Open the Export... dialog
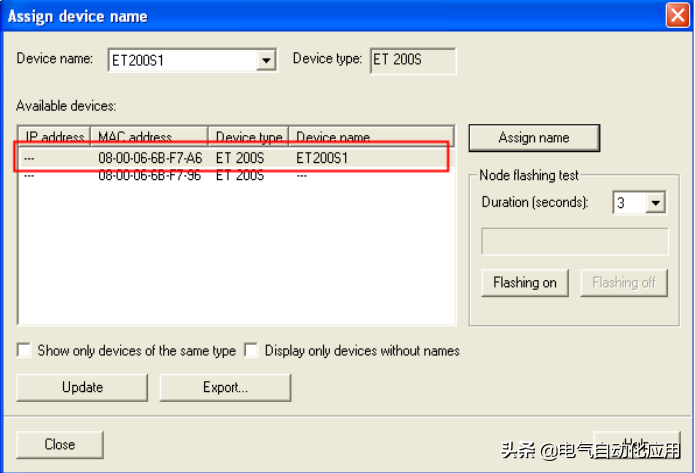Screen dimensions: 695x473 (225, 387)
